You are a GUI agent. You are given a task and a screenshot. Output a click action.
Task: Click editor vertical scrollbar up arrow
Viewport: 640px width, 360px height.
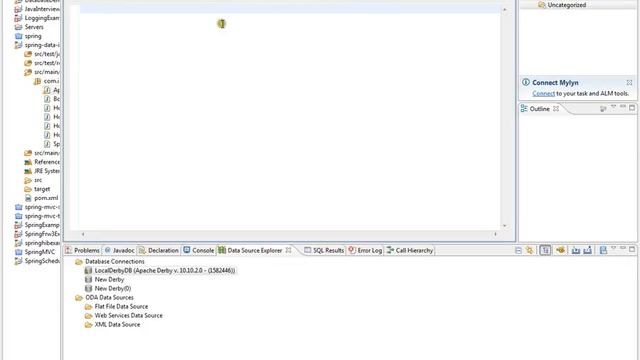coord(504,9)
